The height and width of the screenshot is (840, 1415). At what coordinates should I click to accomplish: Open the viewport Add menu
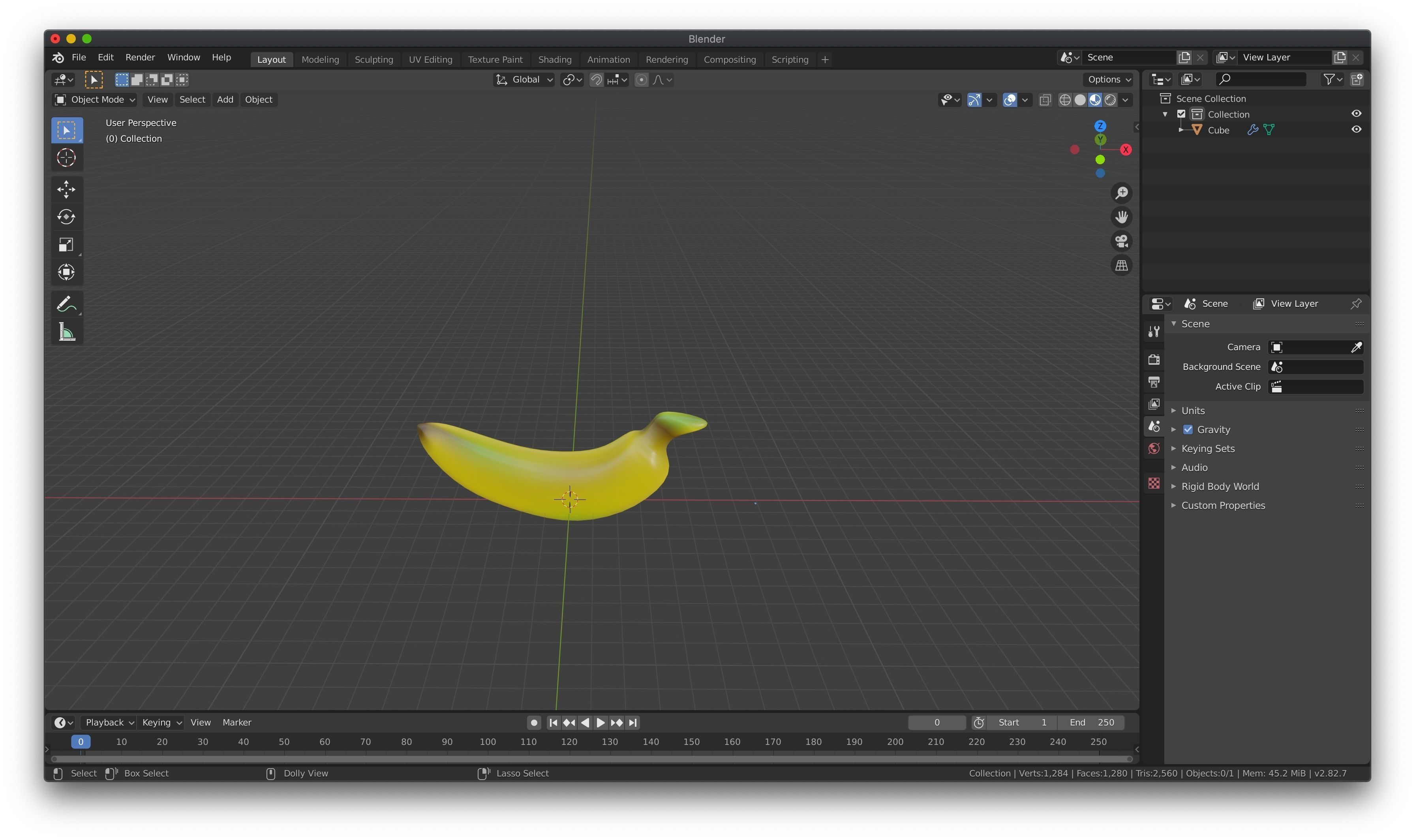[x=225, y=99]
